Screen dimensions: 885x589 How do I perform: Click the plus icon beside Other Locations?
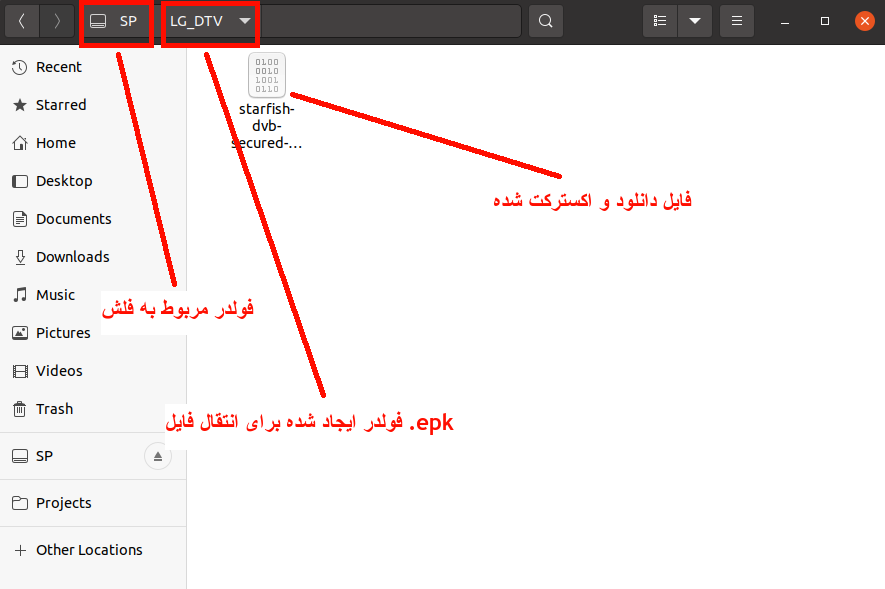[x=20, y=550]
